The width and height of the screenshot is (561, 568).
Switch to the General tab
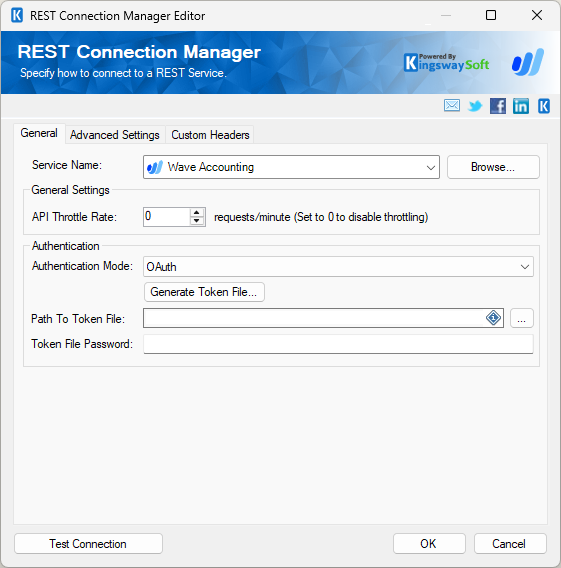pos(39,133)
